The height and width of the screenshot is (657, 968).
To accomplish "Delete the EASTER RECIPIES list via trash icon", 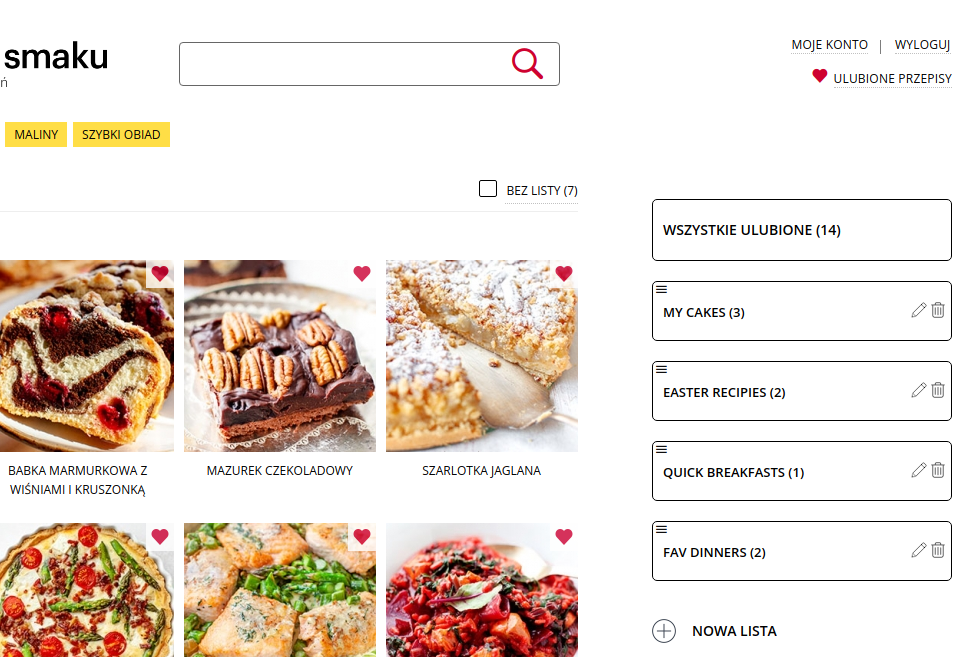I will [x=938, y=390].
